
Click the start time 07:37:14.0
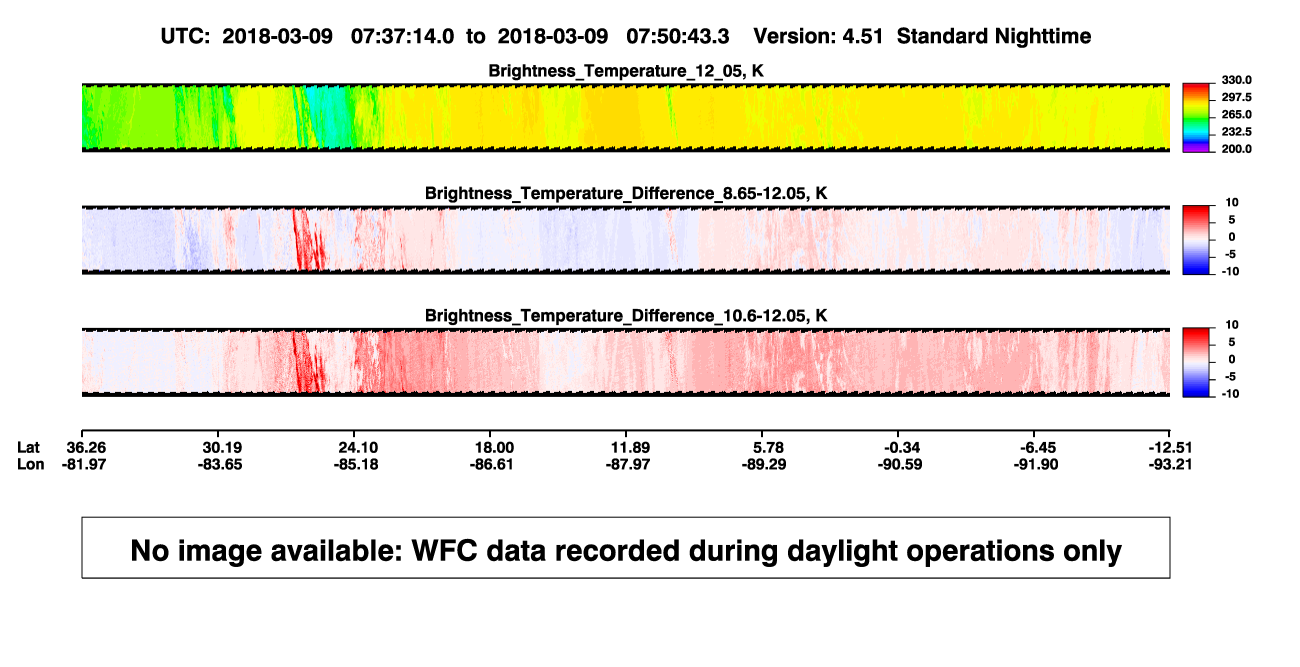pyautogui.click(x=403, y=36)
